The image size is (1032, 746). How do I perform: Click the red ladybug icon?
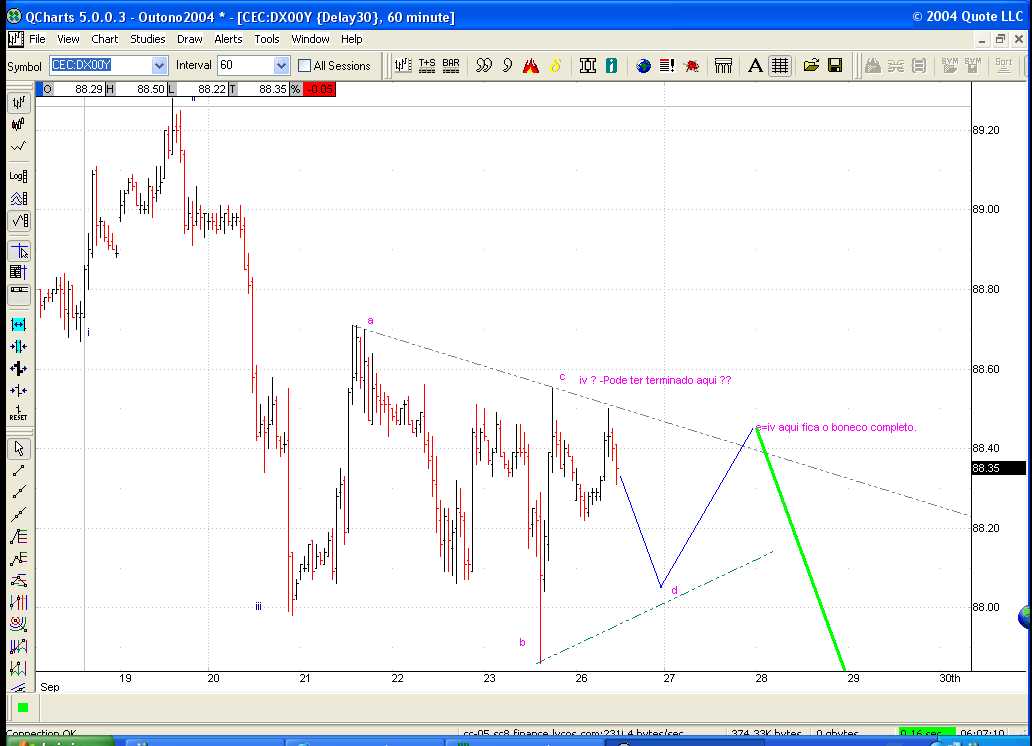pos(692,65)
